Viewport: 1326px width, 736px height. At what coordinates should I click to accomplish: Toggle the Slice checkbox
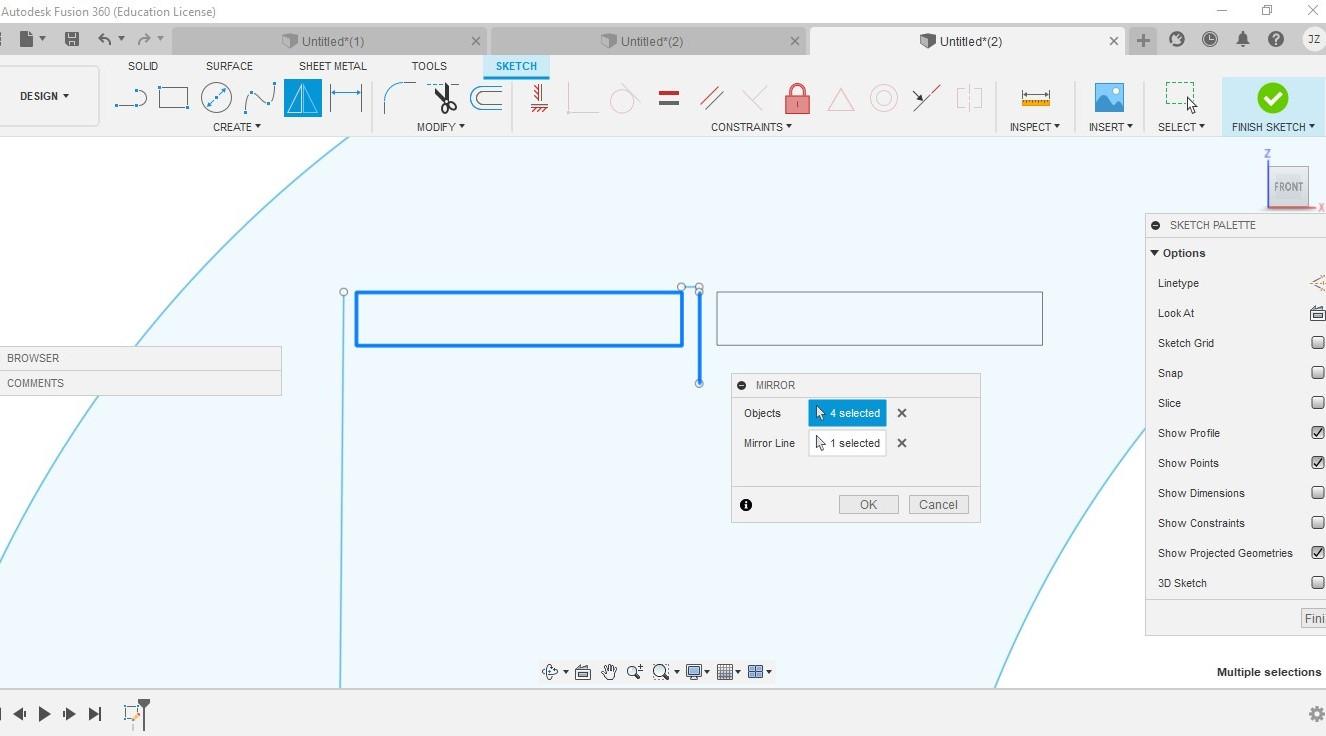1318,403
